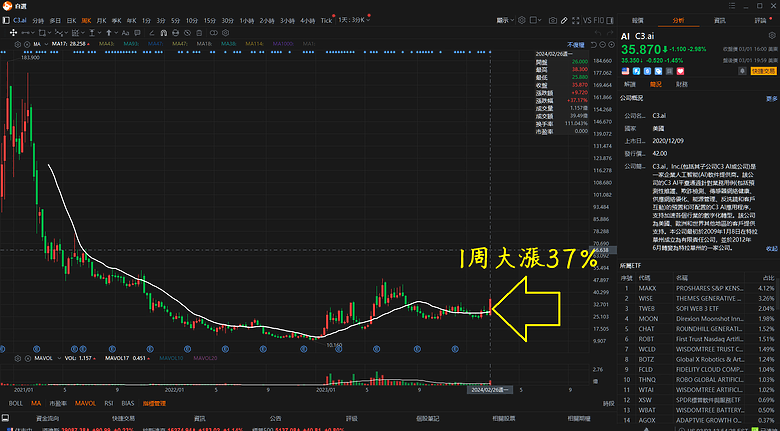Delete drawings with the trash icon

[199, 33]
